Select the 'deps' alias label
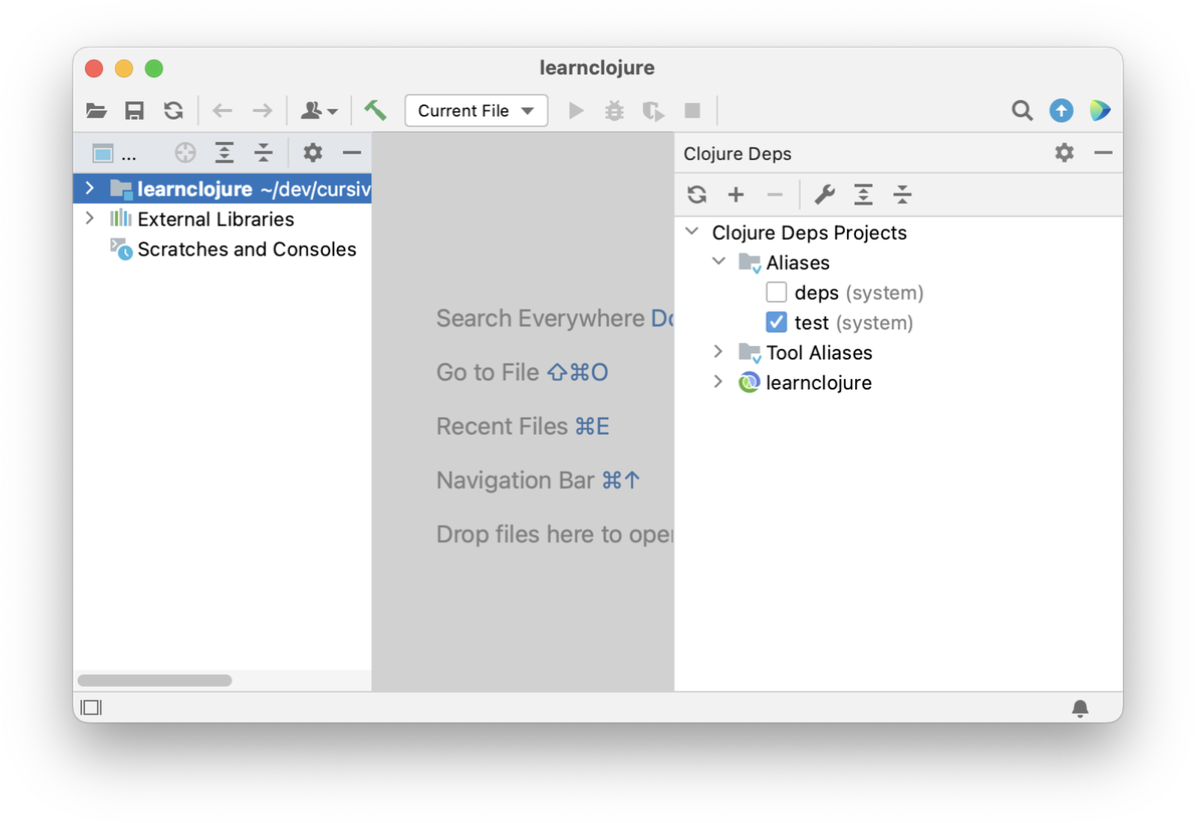This screenshot has width=1196, height=823. [x=816, y=293]
